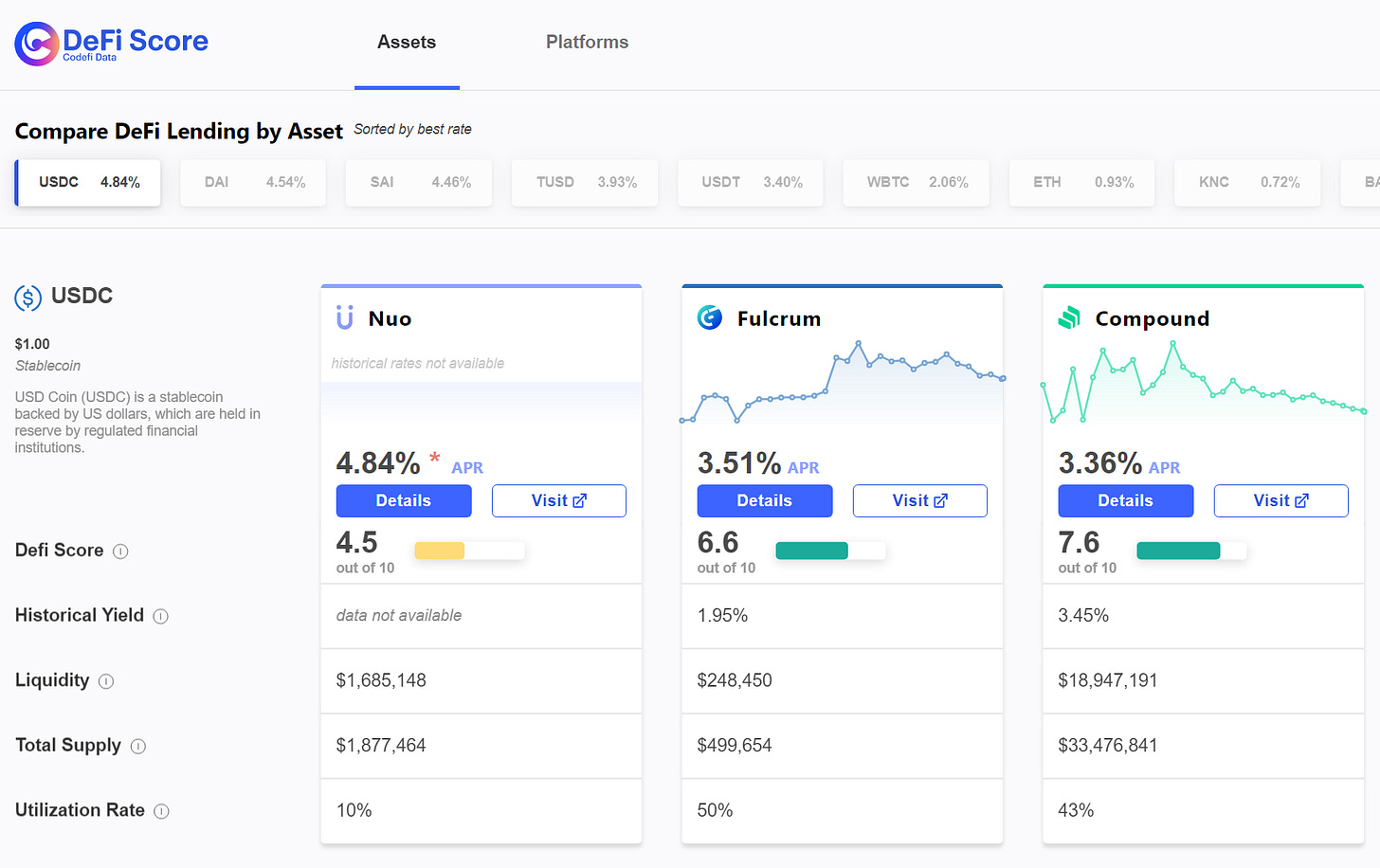Select the USDC 4.84% asset chip

[88, 182]
